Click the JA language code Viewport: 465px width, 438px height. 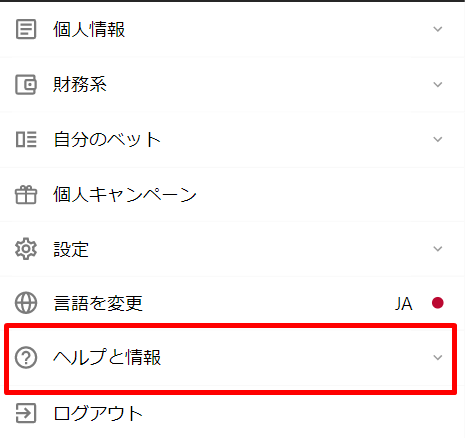(x=404, y=304)
